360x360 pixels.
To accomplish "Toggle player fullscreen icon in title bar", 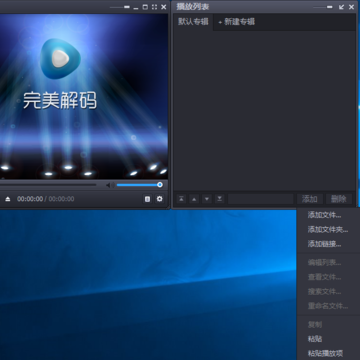I will click(x=154, y=7).
